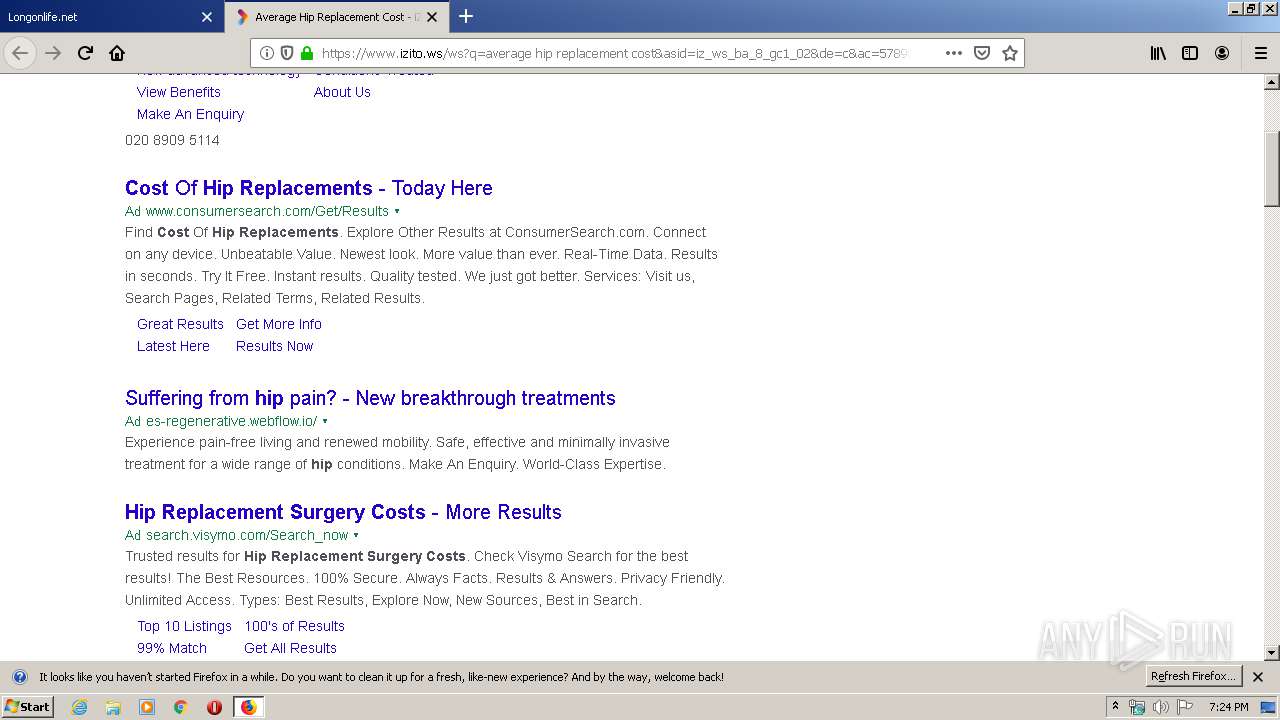Open the Firefox home page
1280x720 pixels.
click(117, 53)
